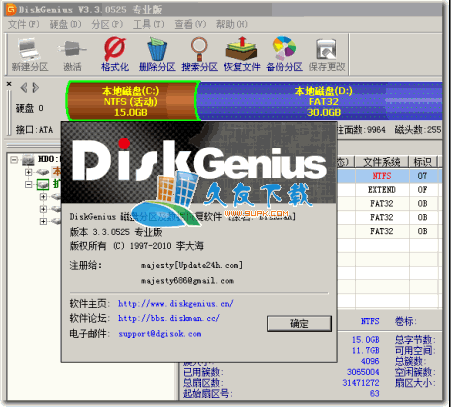Click the 31471272 total sectors value

tap(361, 383)
